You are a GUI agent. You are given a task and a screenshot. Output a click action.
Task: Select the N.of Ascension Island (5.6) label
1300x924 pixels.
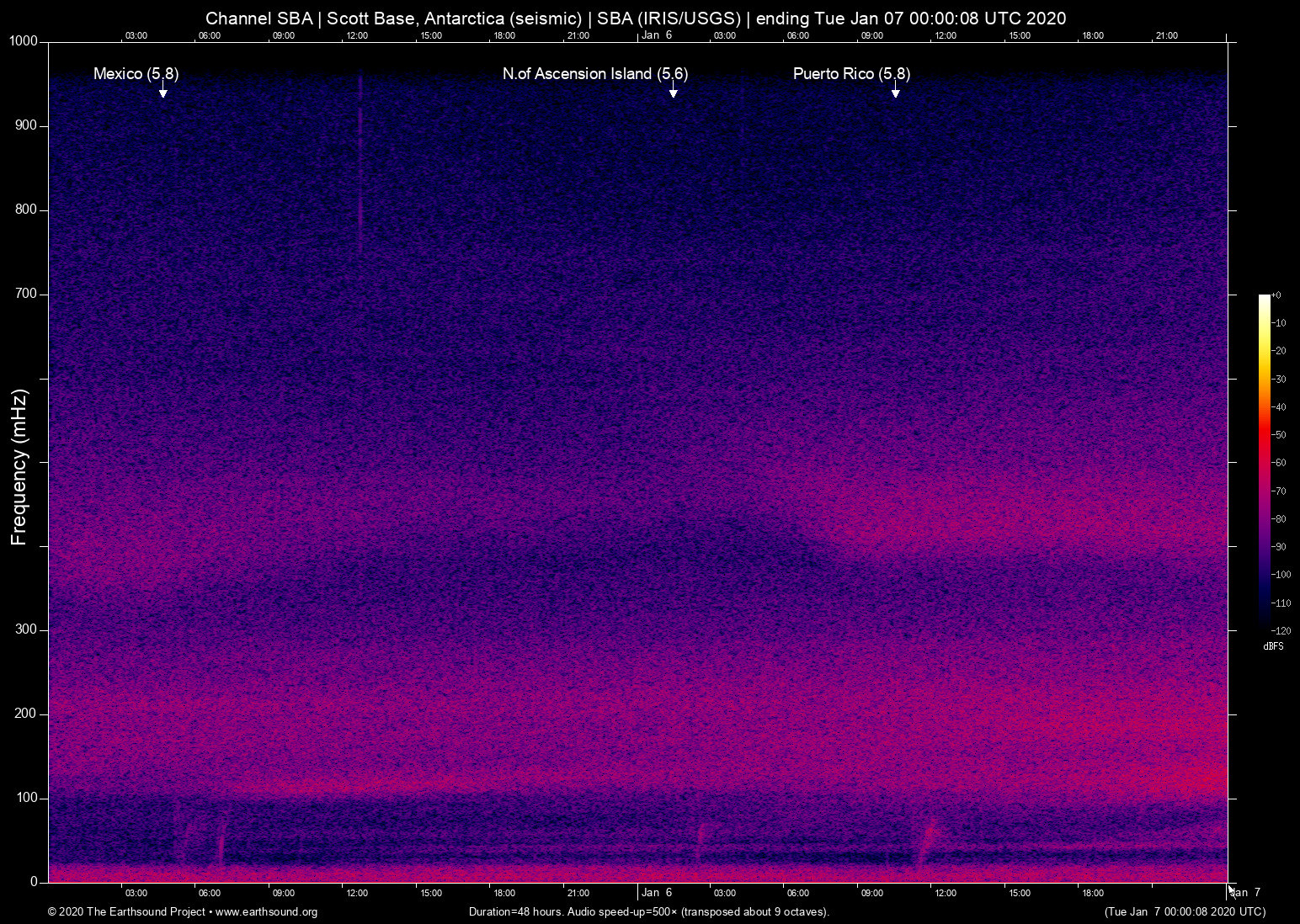(x=594, y=74)
